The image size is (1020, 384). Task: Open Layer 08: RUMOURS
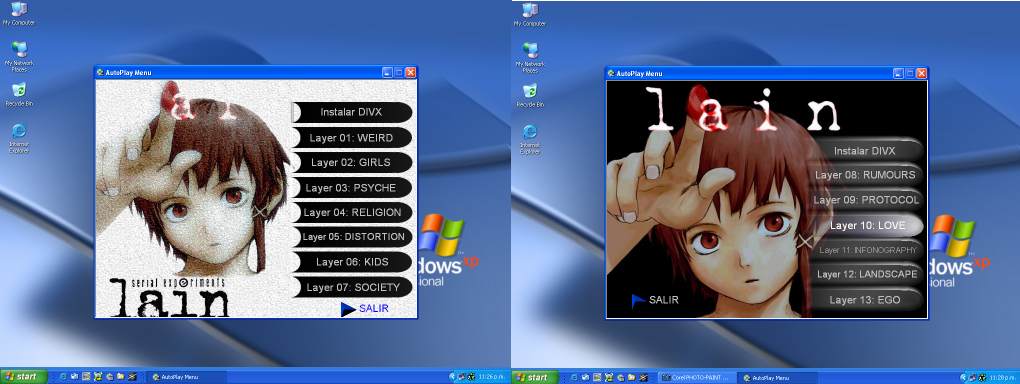[x=865, y=175]
